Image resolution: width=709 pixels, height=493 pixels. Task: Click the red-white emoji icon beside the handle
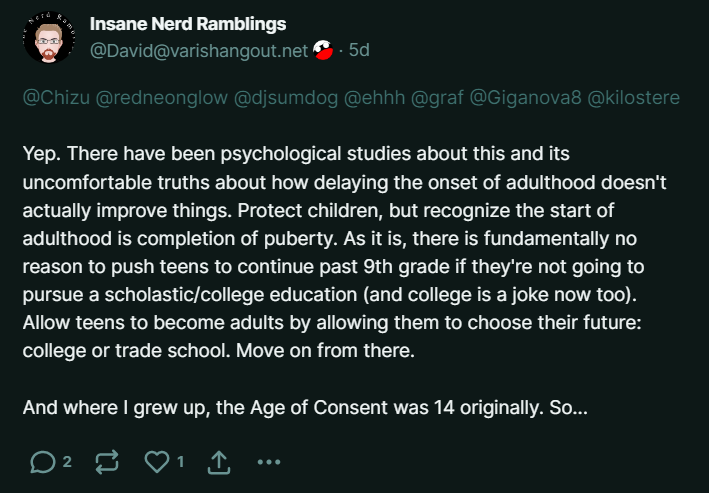pos(325,51)
